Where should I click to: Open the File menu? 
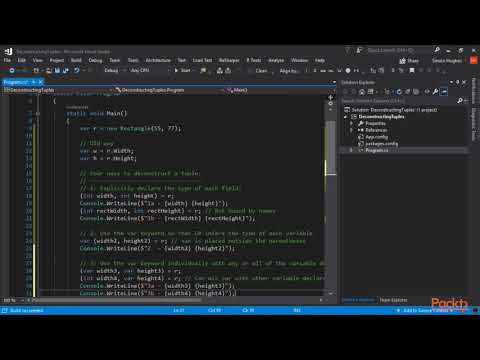[x=7, y=60]
